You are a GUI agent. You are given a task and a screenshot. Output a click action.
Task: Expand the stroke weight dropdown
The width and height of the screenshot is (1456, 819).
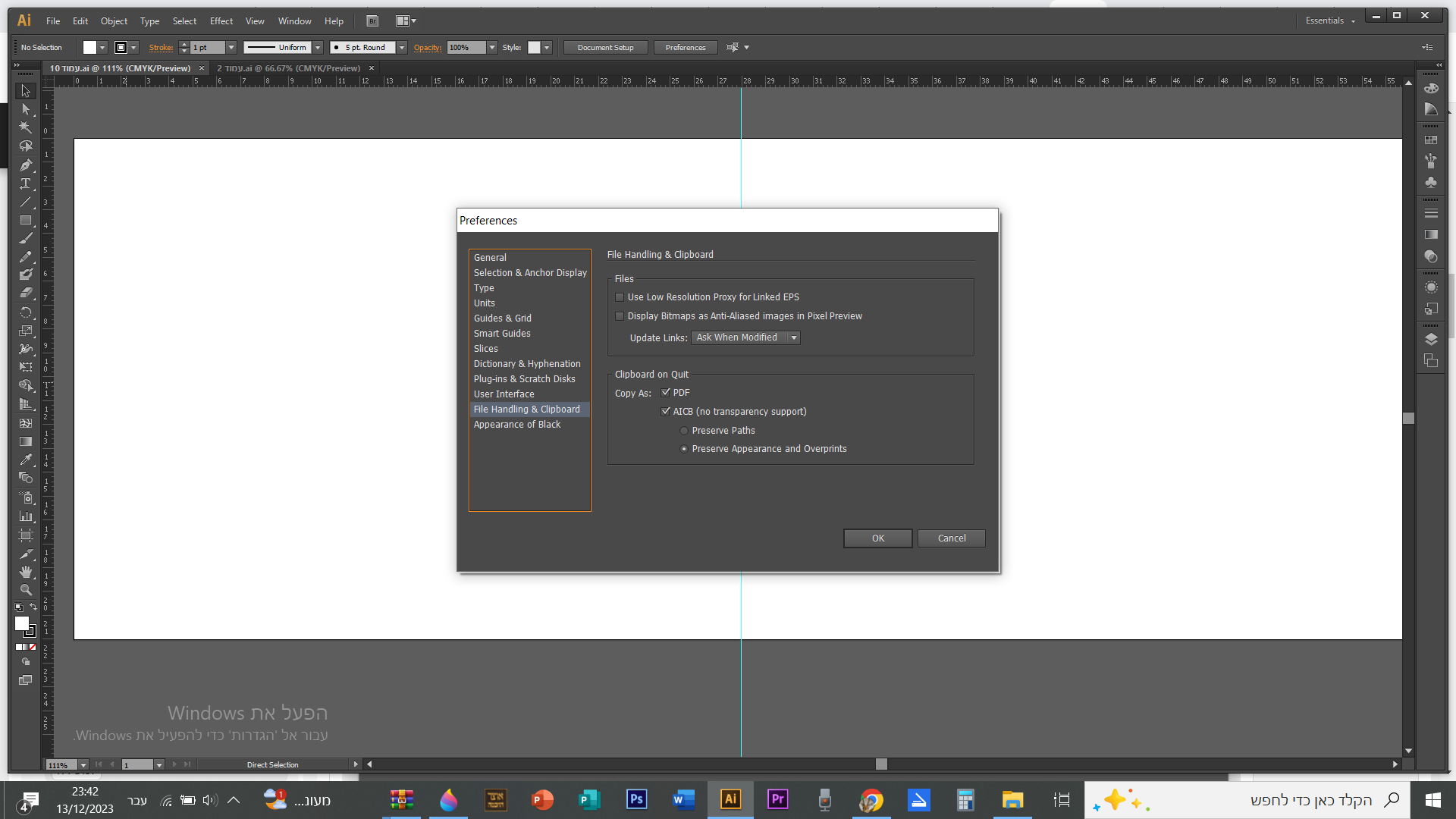[231, 48]
